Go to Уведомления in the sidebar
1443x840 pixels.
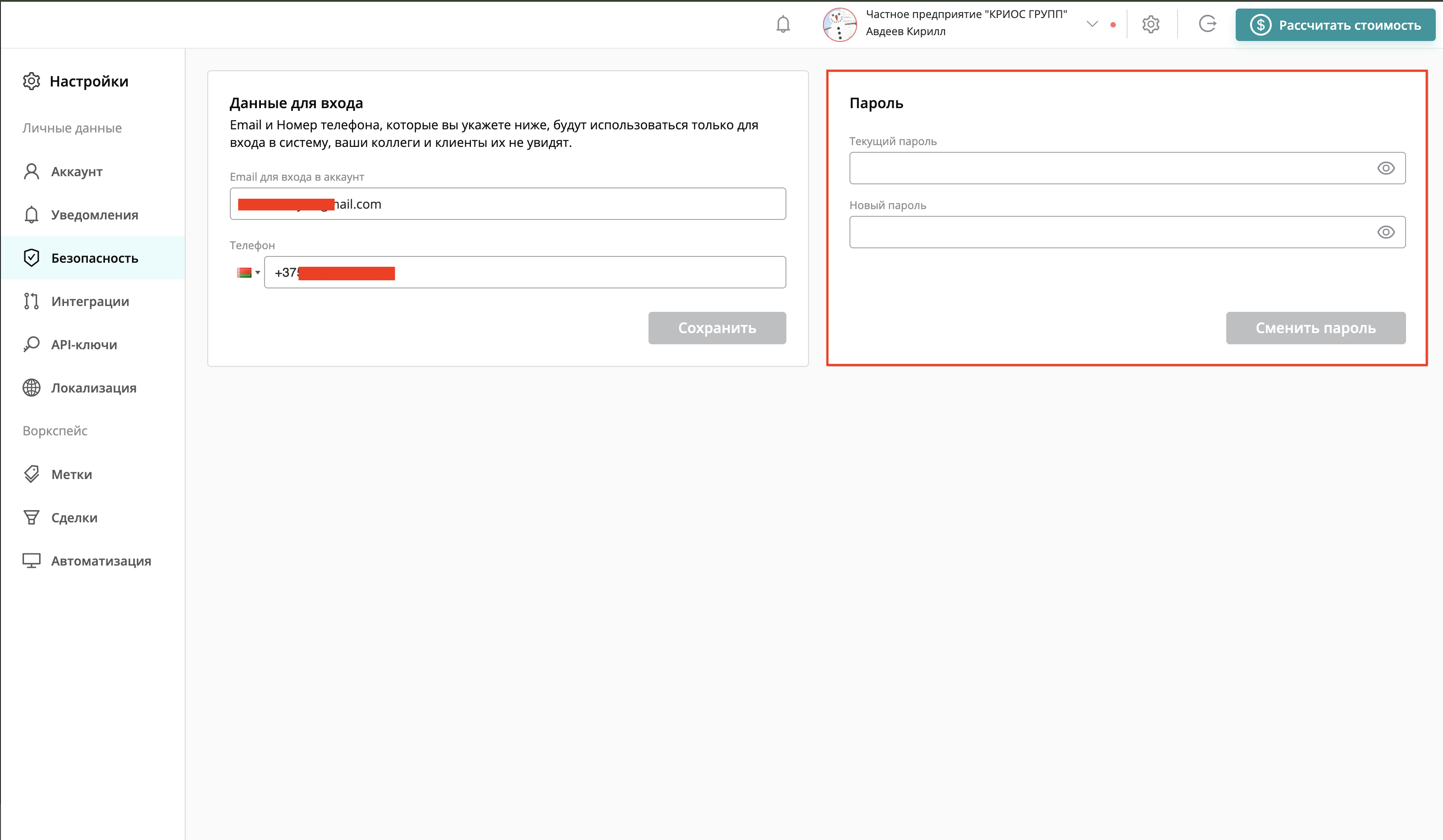[x=95, y=215]
